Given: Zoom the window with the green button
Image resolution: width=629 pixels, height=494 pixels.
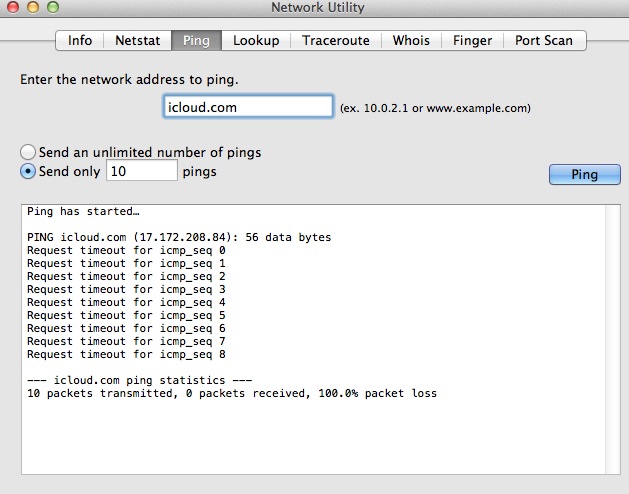Looking at the screenshot, I should (x=49, y=8).
